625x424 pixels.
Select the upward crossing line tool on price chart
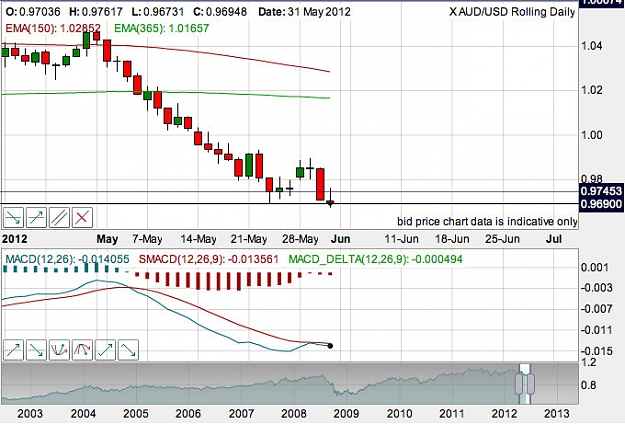tap(36, 218)
